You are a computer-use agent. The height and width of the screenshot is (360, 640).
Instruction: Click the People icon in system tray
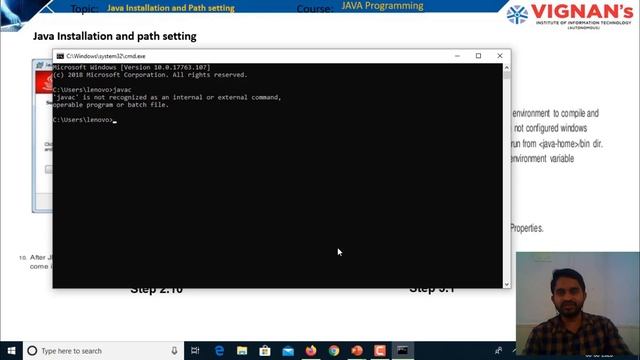pos(498,351)
